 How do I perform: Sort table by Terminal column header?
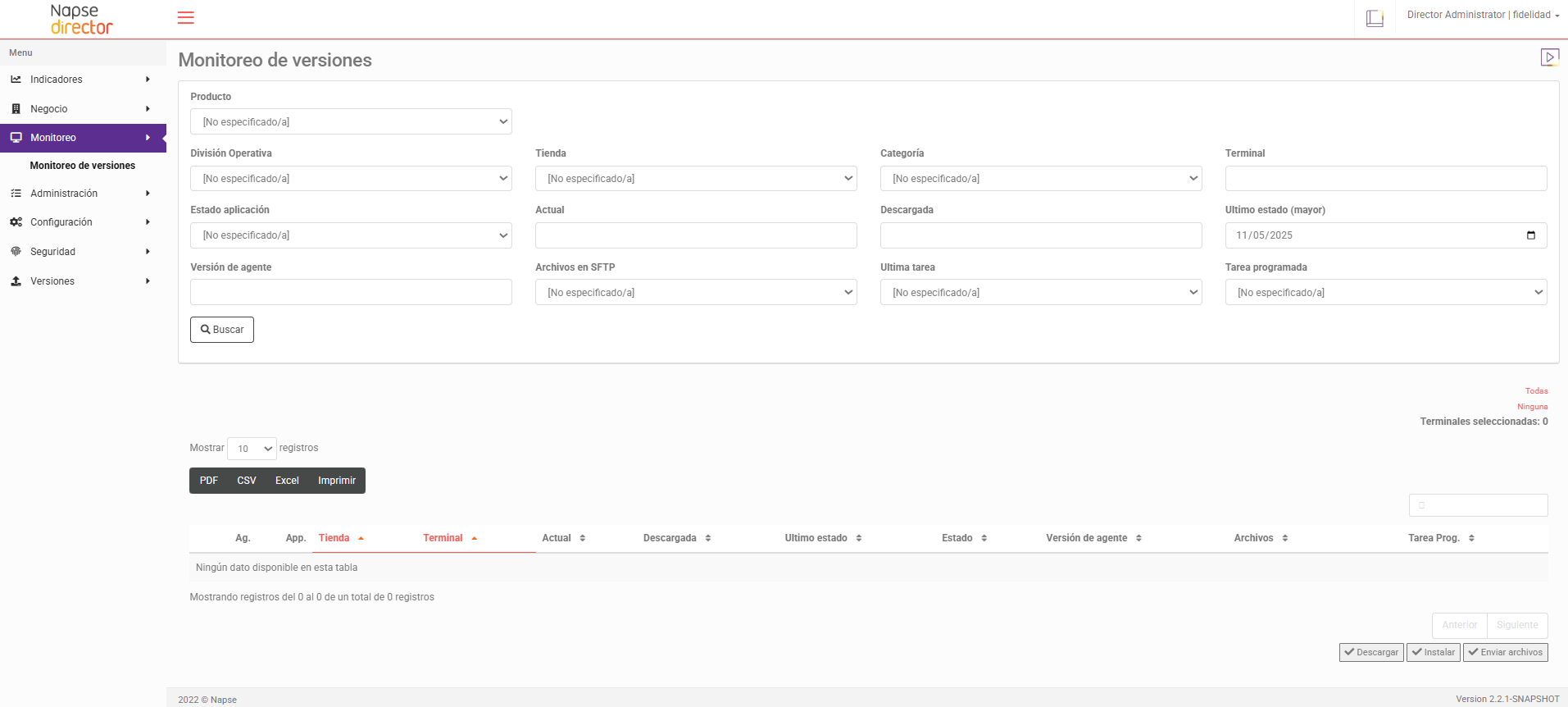pos(450,538)
